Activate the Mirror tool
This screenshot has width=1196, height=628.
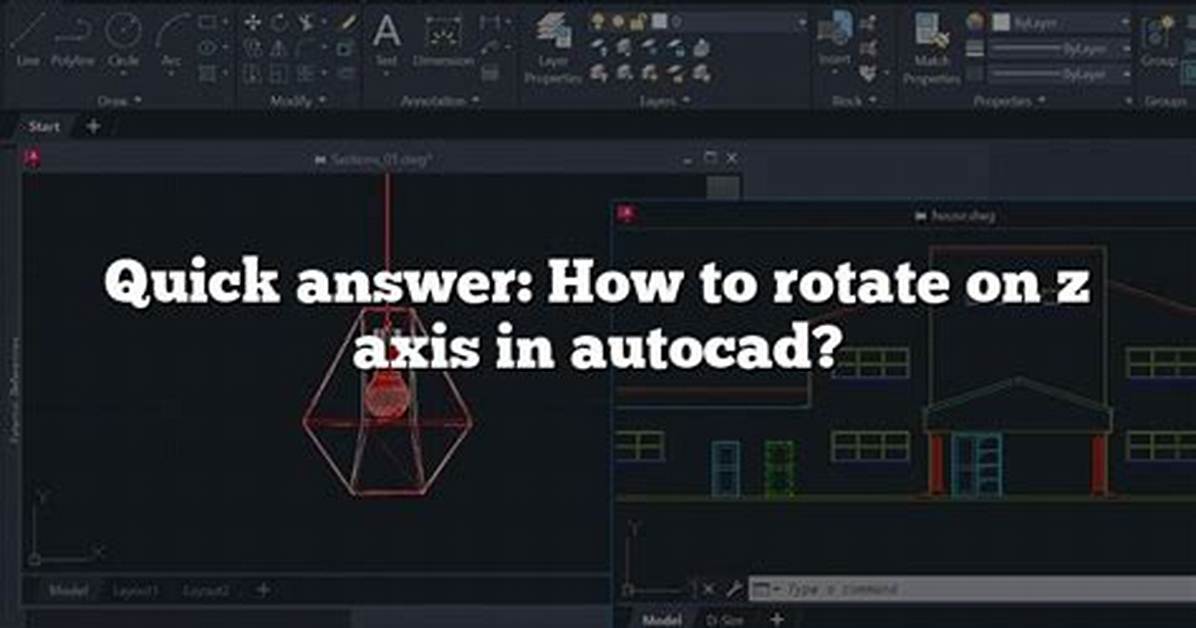[x=279, y=48]
